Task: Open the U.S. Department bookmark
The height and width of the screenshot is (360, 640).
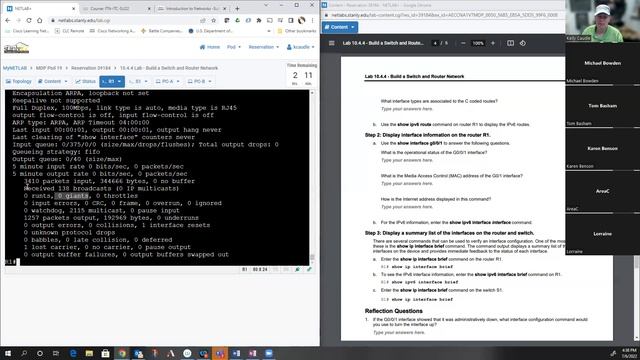Action: tap(211, 31)
